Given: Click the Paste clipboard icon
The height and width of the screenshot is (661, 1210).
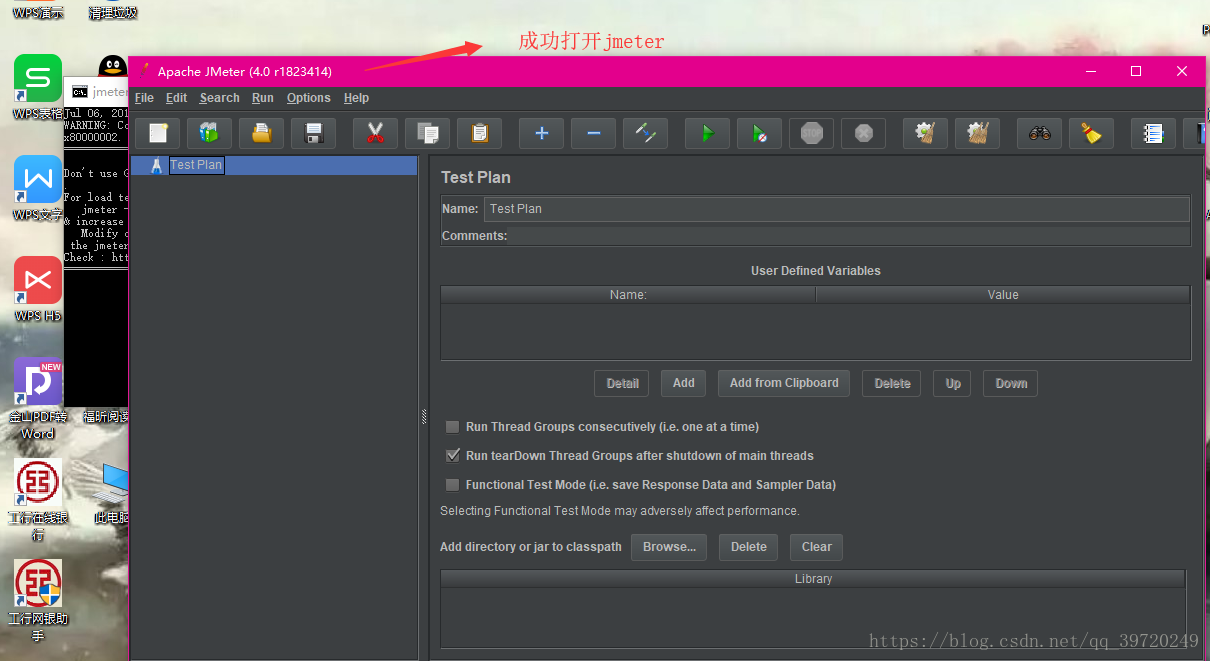Looking at the screenshot, I should pyautogui.click(x=479, y=133).
